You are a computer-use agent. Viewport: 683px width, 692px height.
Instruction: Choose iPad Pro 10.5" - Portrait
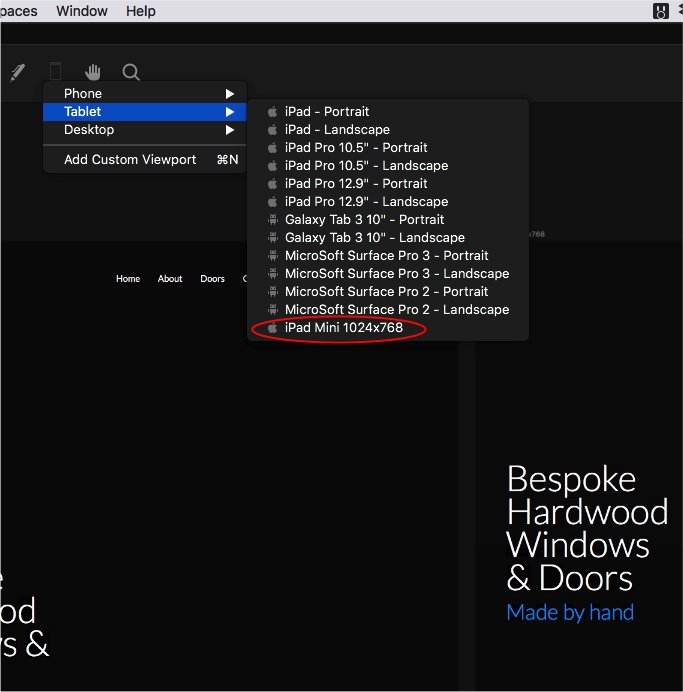tap(356, 148)
